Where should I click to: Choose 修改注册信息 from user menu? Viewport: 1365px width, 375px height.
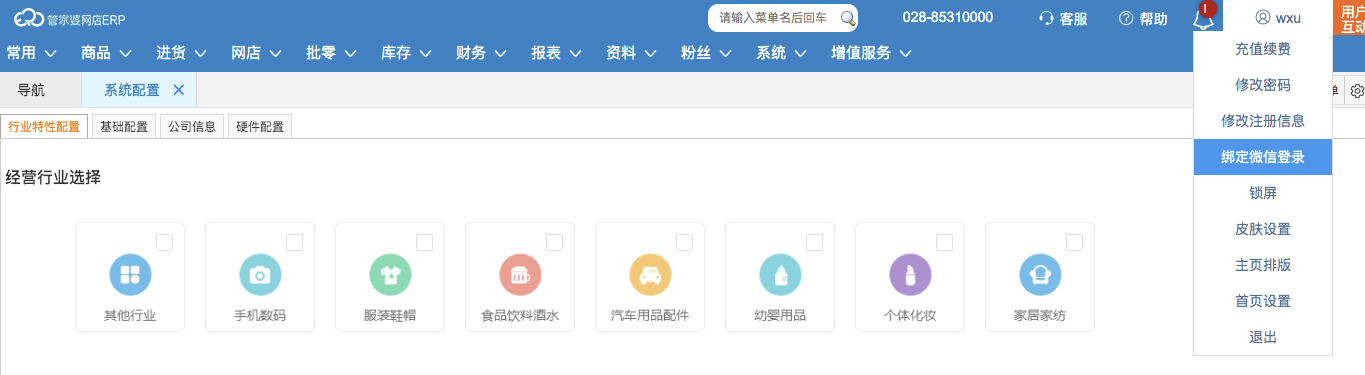click(x=1263, y=121)
